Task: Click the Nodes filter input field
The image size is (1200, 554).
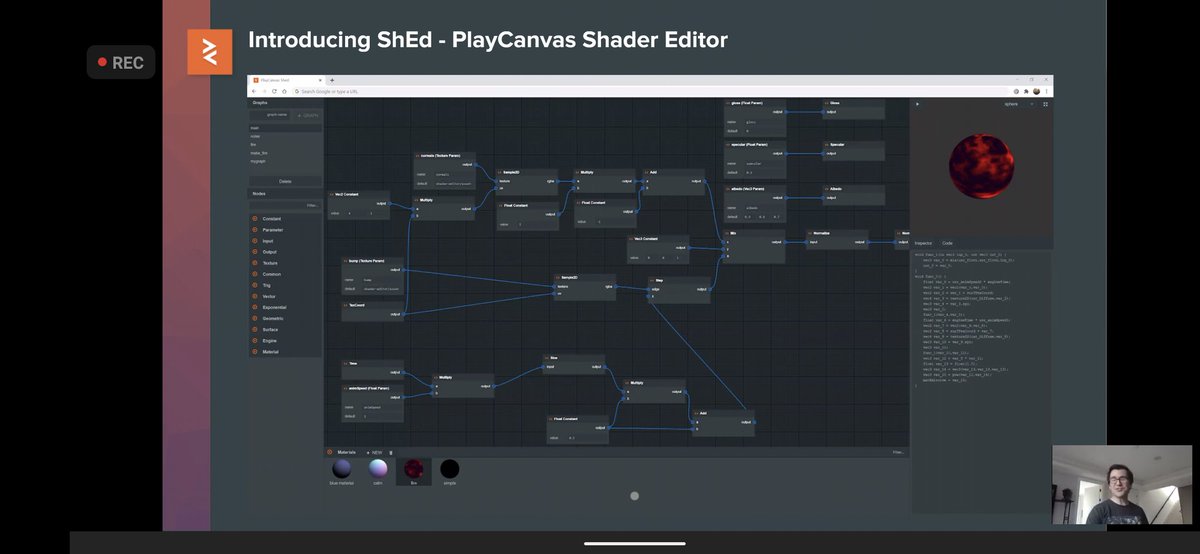Action: tap(285, 205)
